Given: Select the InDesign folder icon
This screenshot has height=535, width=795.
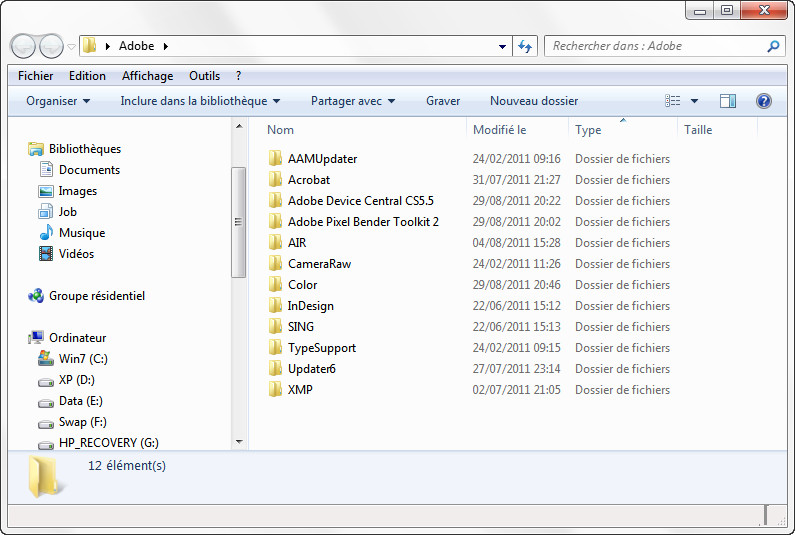Looking at the screenshot, I should (275, 306).
